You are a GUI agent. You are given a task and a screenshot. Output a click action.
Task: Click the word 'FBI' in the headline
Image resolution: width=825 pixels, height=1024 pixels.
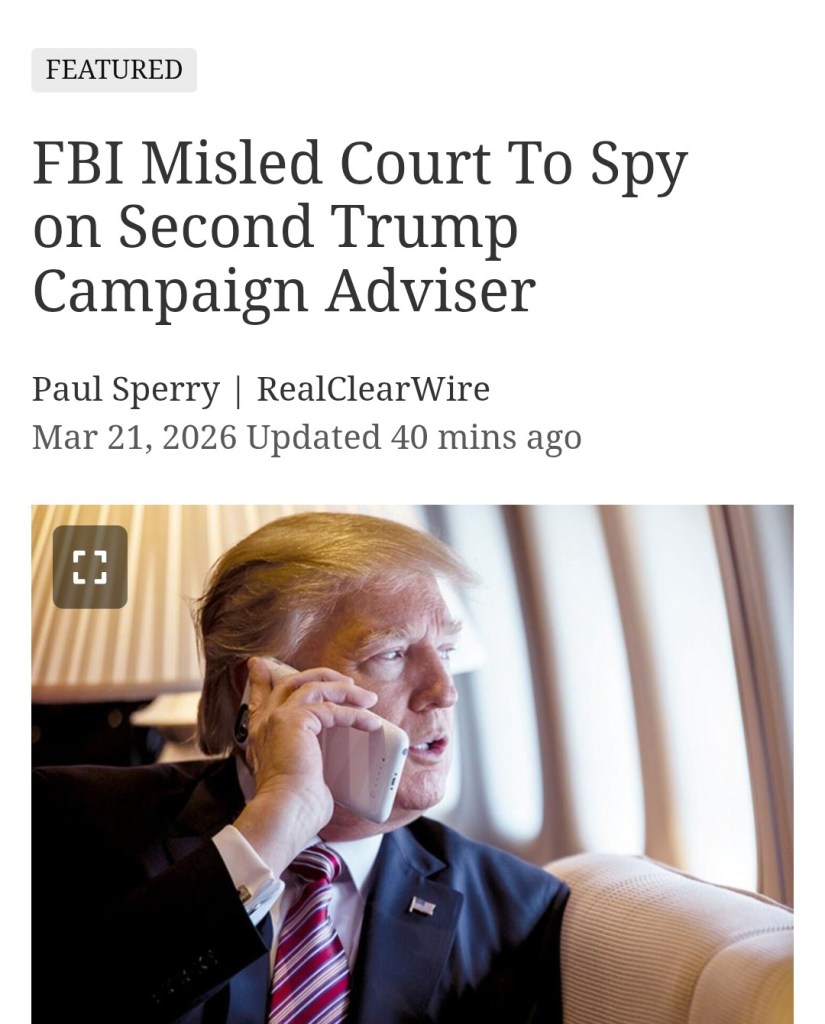click(78, 164)
